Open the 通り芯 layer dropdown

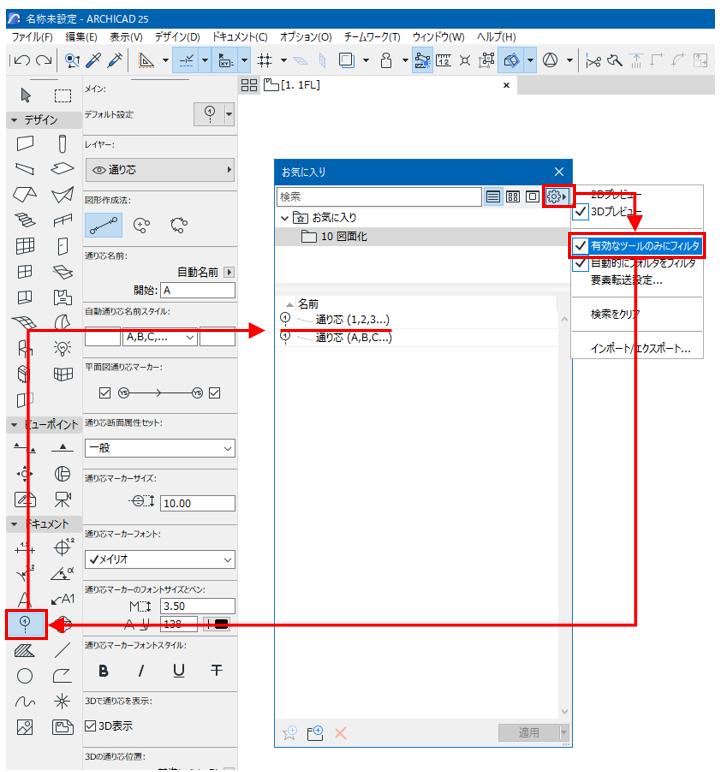point(160,170)
